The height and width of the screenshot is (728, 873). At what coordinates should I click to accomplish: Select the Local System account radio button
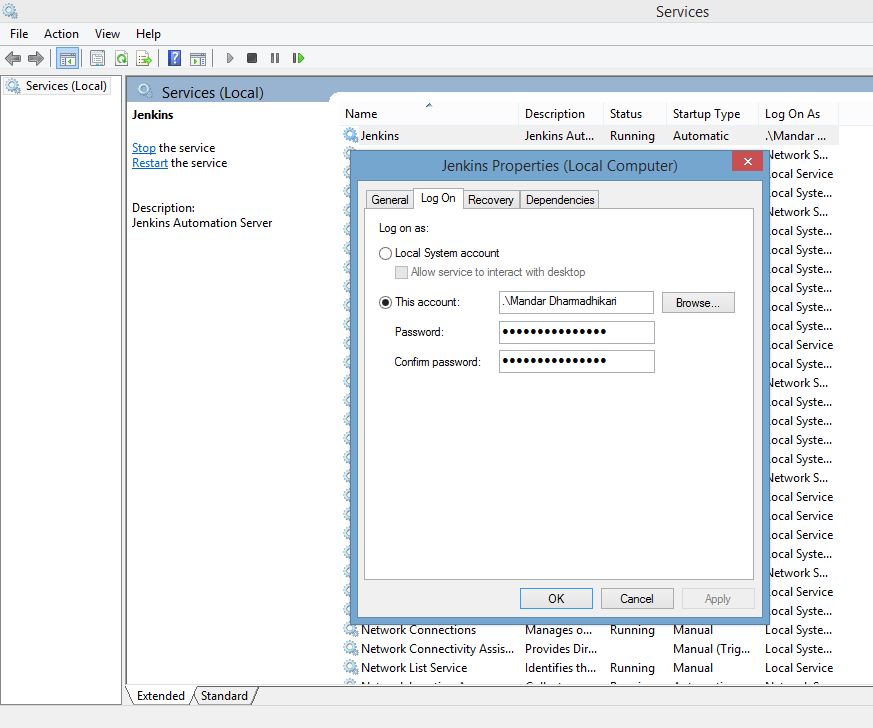pos(385,253)
